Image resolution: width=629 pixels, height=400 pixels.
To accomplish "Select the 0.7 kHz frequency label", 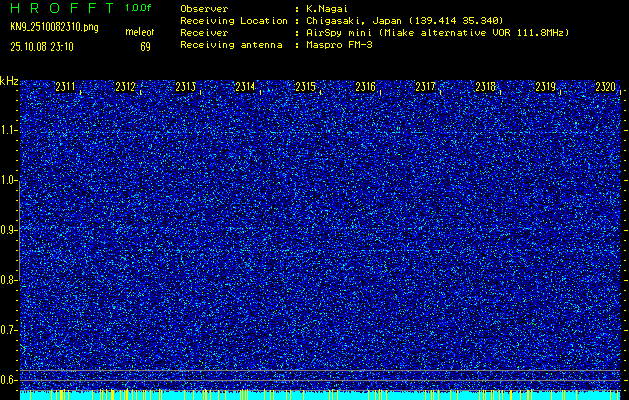I will (9, 329).
